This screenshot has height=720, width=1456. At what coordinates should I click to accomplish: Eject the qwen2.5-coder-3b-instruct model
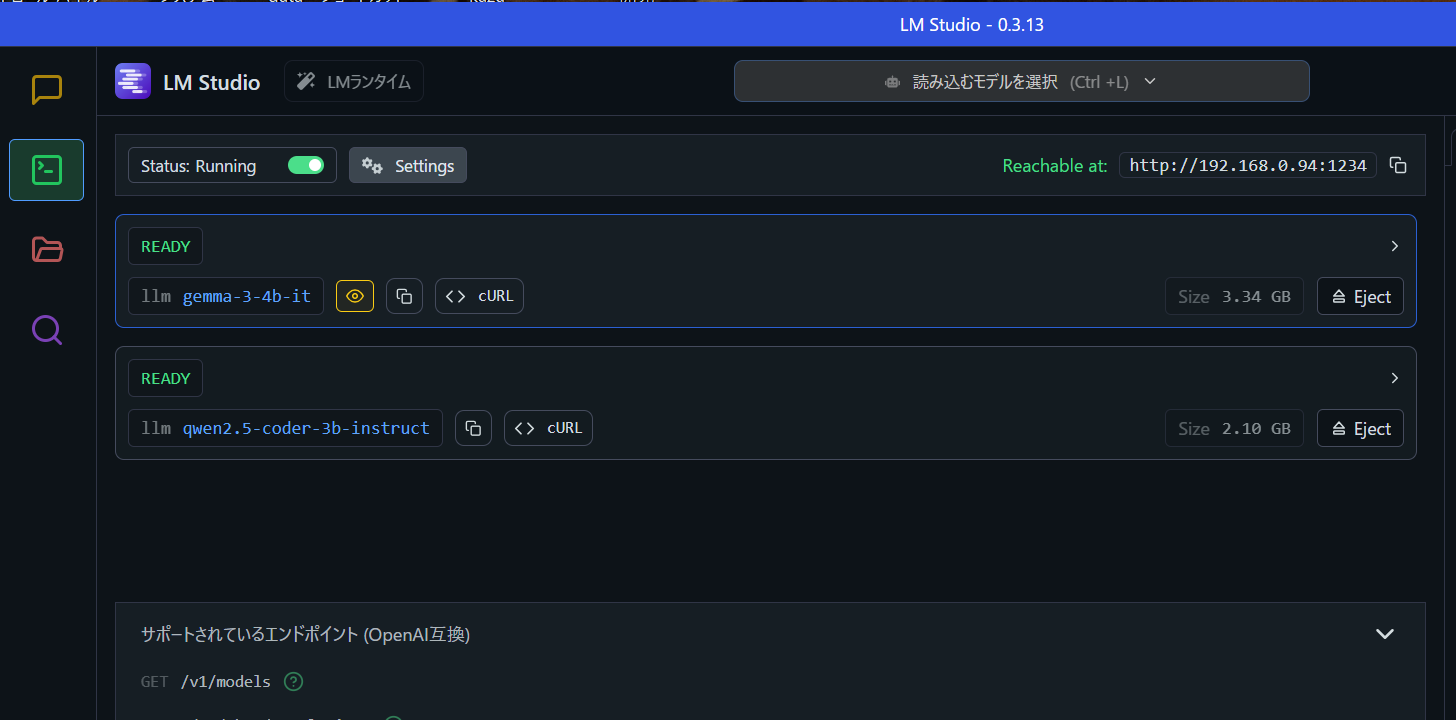(x=1360, y=428)
